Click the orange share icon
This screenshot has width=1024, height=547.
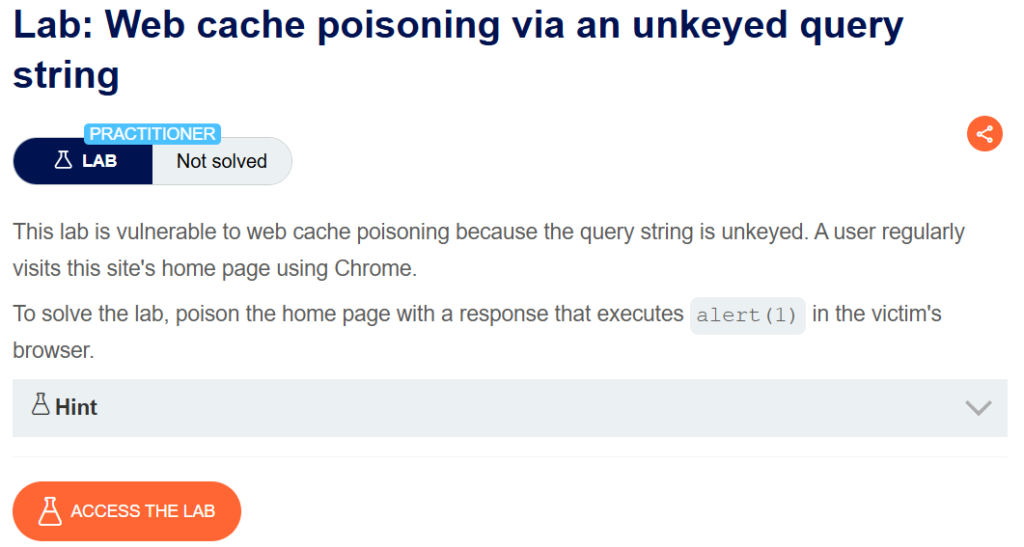(984, 134)
